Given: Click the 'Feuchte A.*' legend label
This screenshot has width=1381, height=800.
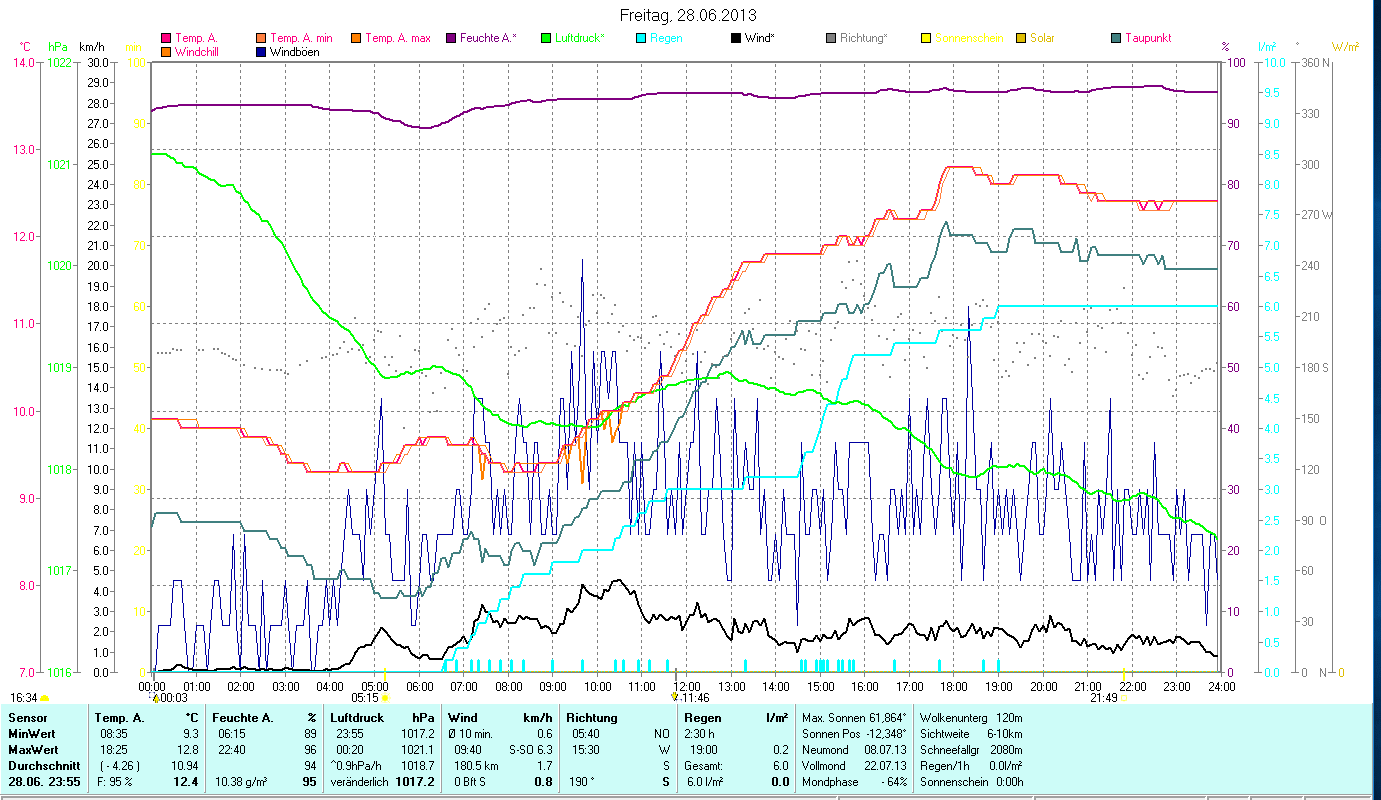Looking at the screenshot, I should pos(488,39).
